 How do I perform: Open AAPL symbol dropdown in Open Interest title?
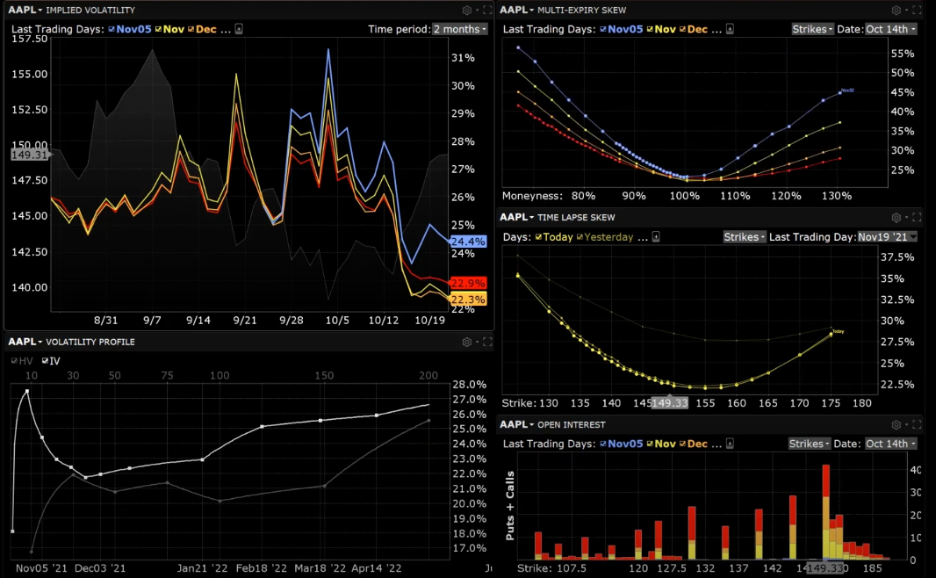516,425
